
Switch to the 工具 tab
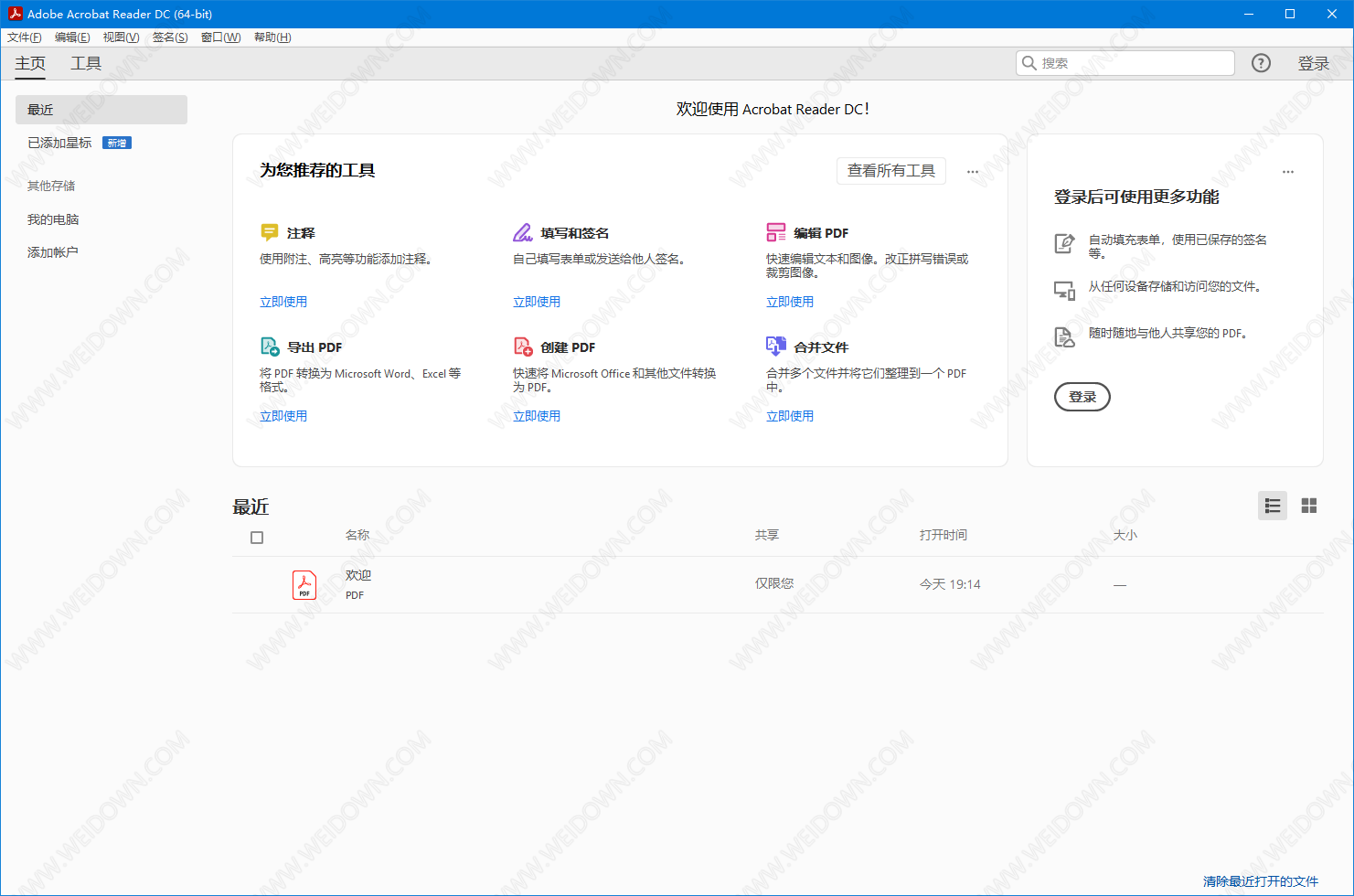point(86,63)
